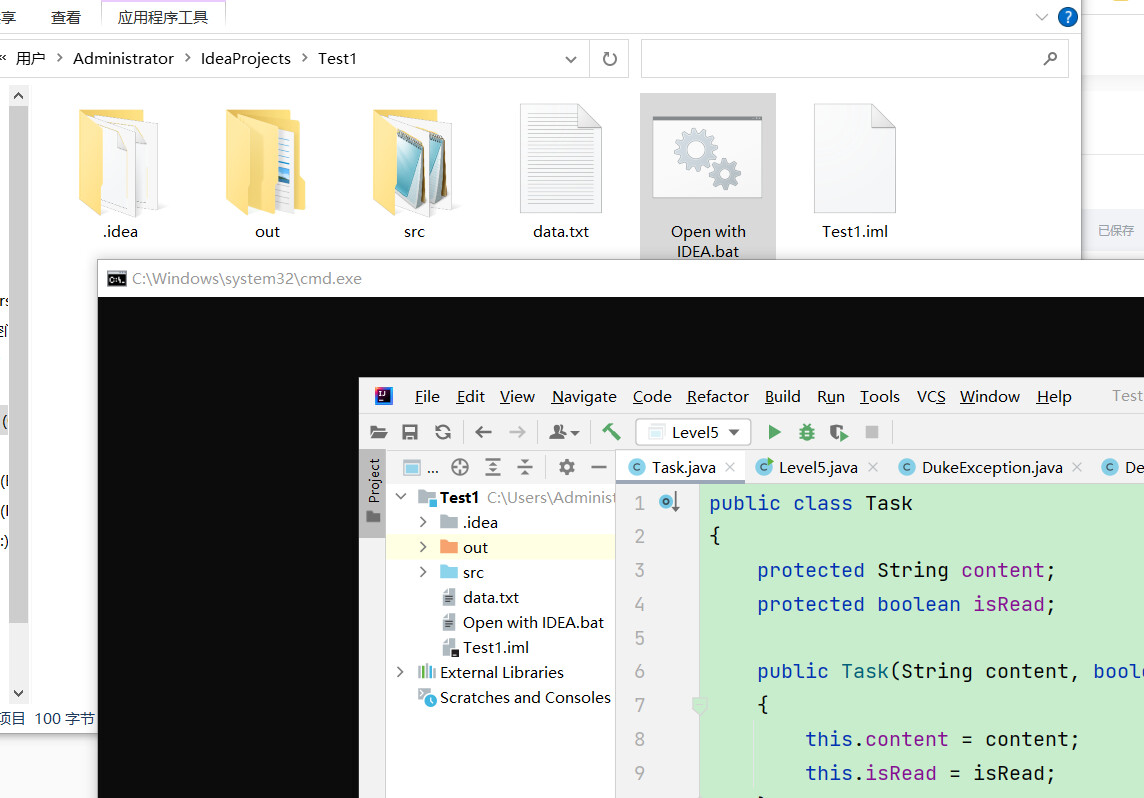Open the Build menu
Image resolution: width=1144 pixels, height=798 pixels.
point(782,396)
